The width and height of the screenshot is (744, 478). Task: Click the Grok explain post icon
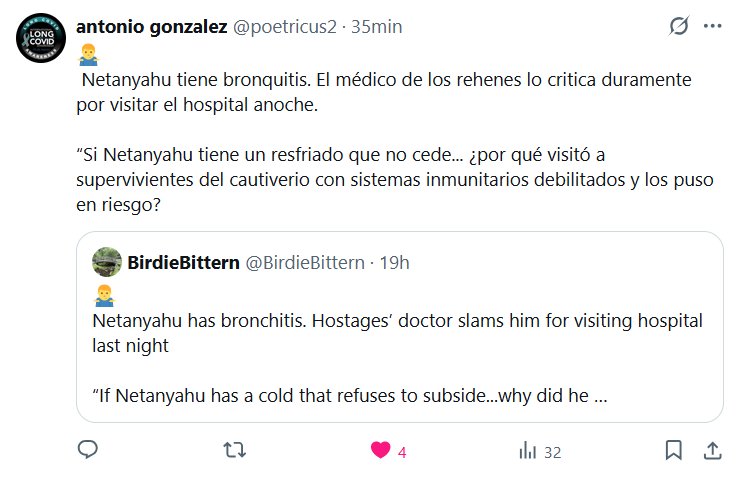tap(679, 26)
